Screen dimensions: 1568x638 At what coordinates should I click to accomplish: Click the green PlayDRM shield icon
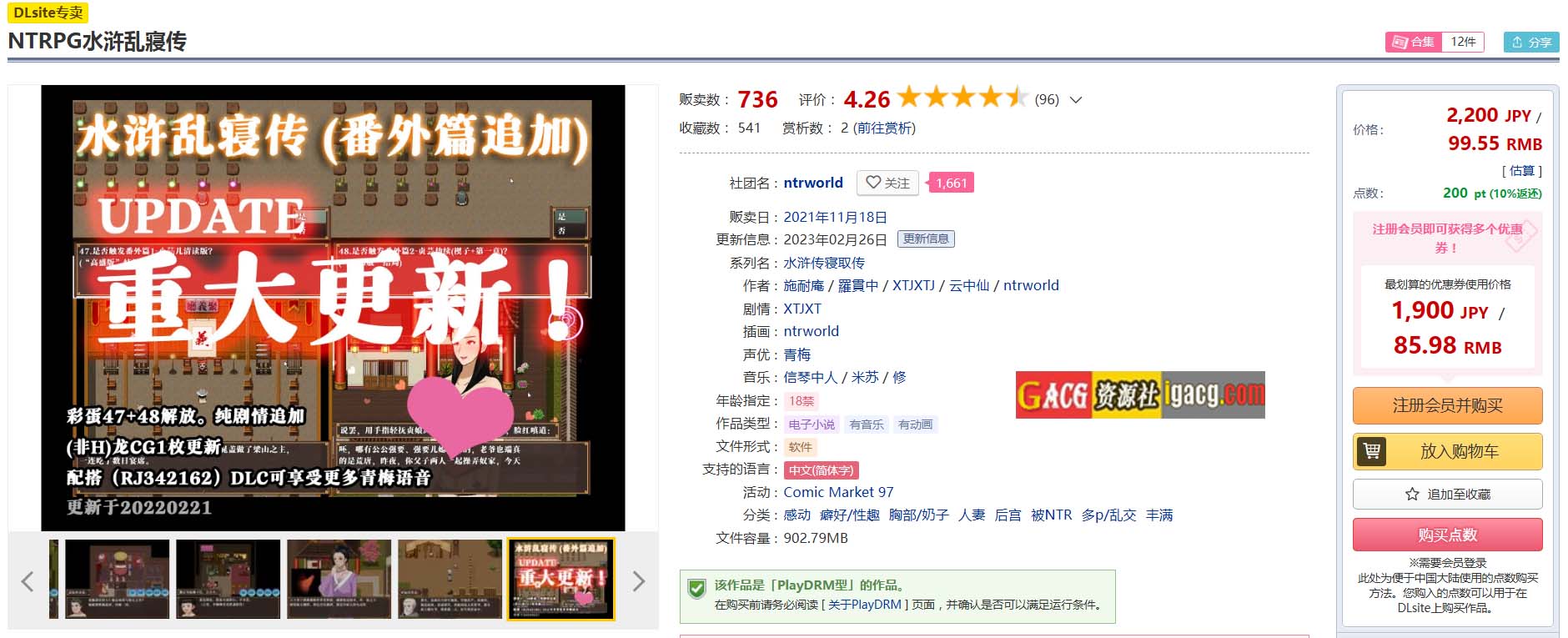point(696,589)
